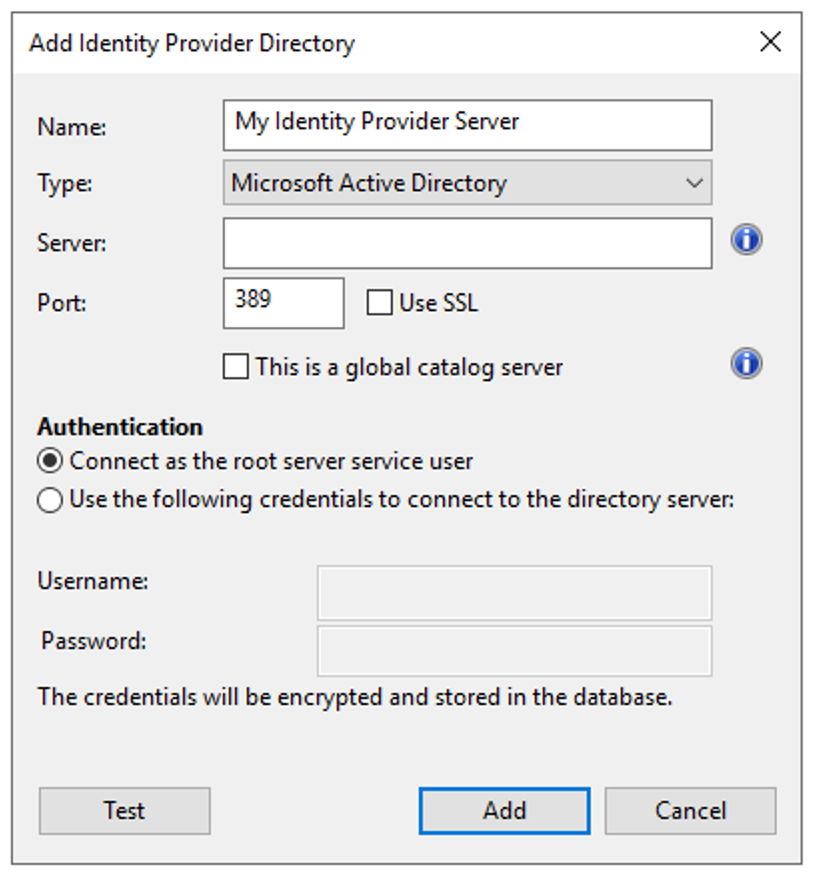The width and height of the screenshot is (816, 876).
Task: Cancel the dialog
Action: coord(690,810)
